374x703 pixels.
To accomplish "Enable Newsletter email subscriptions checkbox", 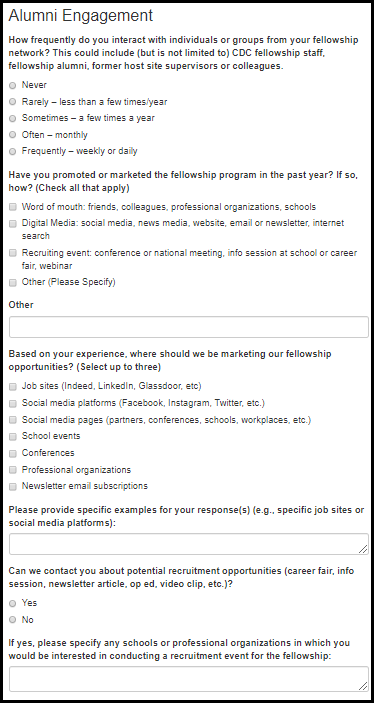I will point(13,486).
